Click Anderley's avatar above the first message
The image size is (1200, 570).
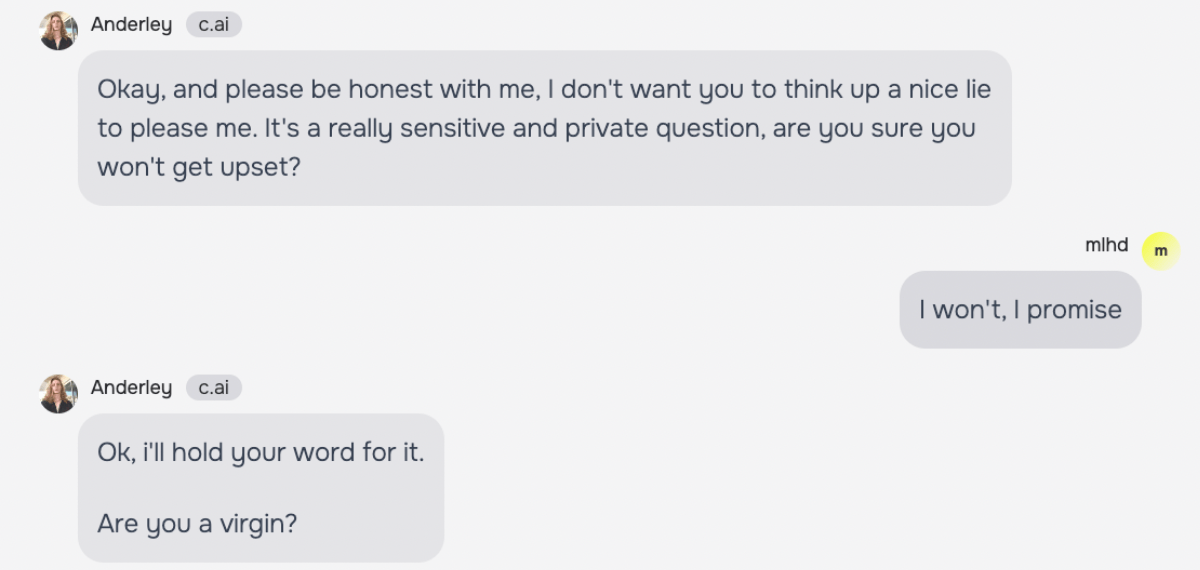[x=59, y=30]
